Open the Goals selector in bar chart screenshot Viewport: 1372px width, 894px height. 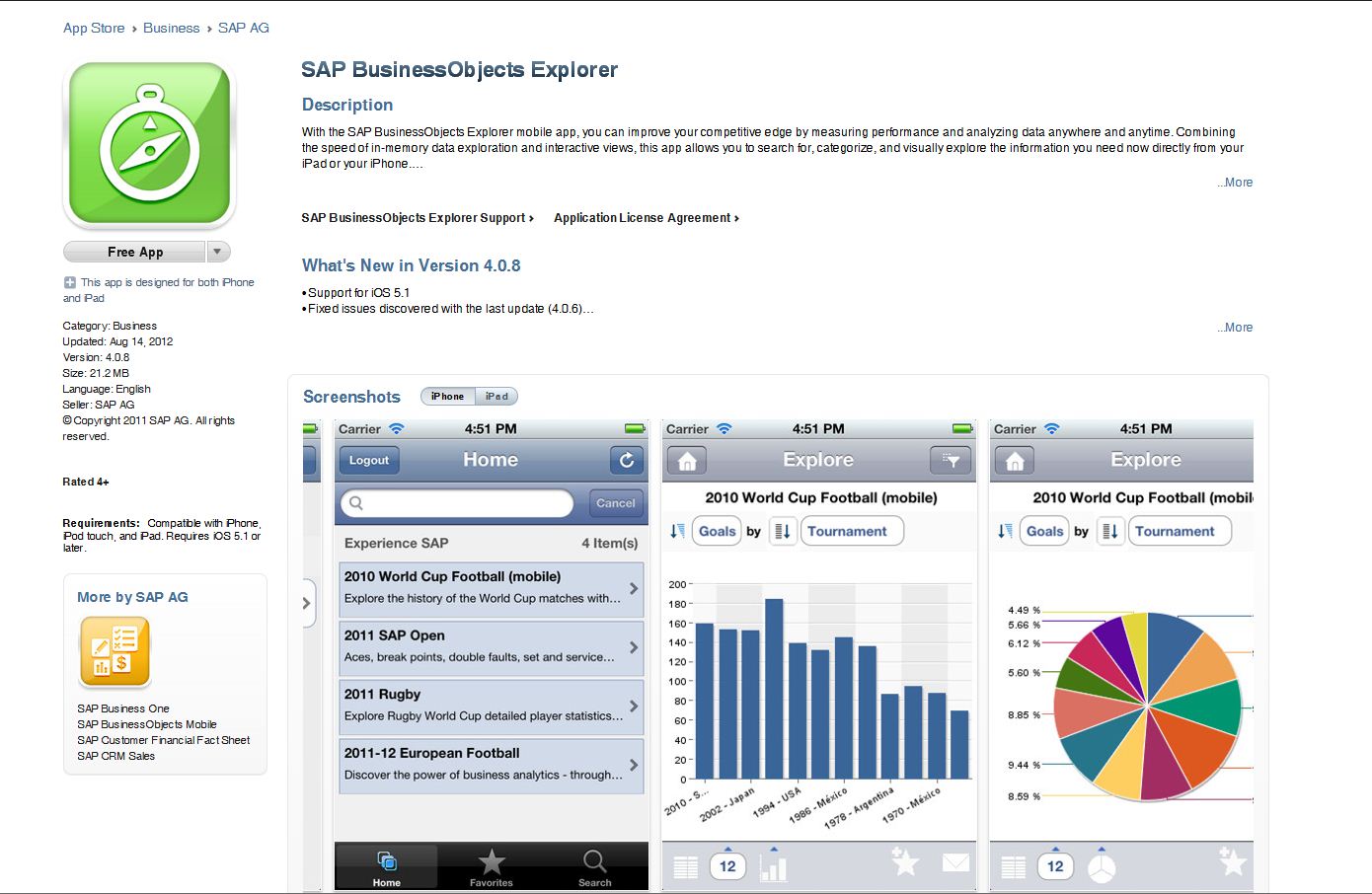point(717,531)
